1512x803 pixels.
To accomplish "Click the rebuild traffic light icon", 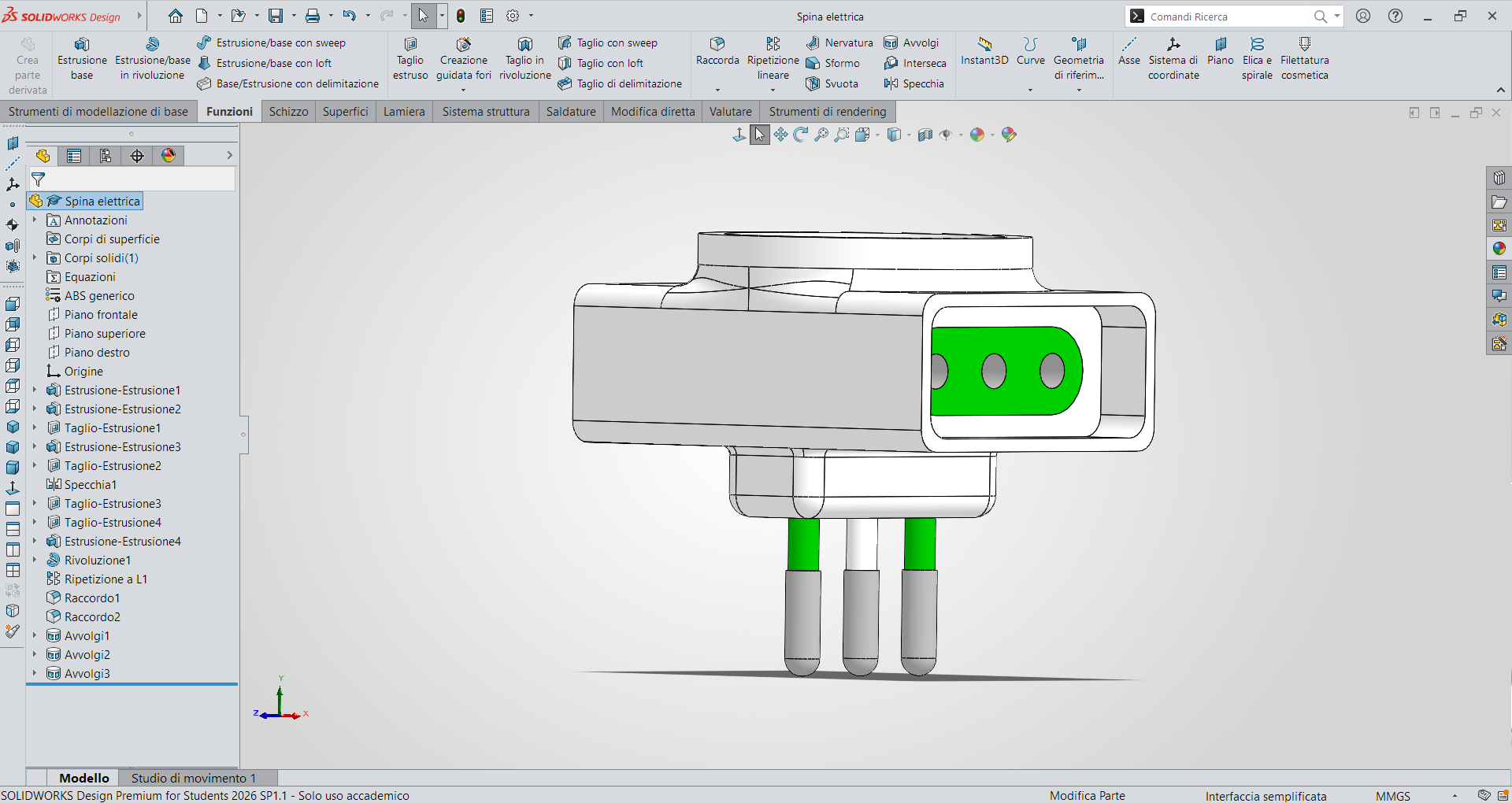I will coord(461,16).
